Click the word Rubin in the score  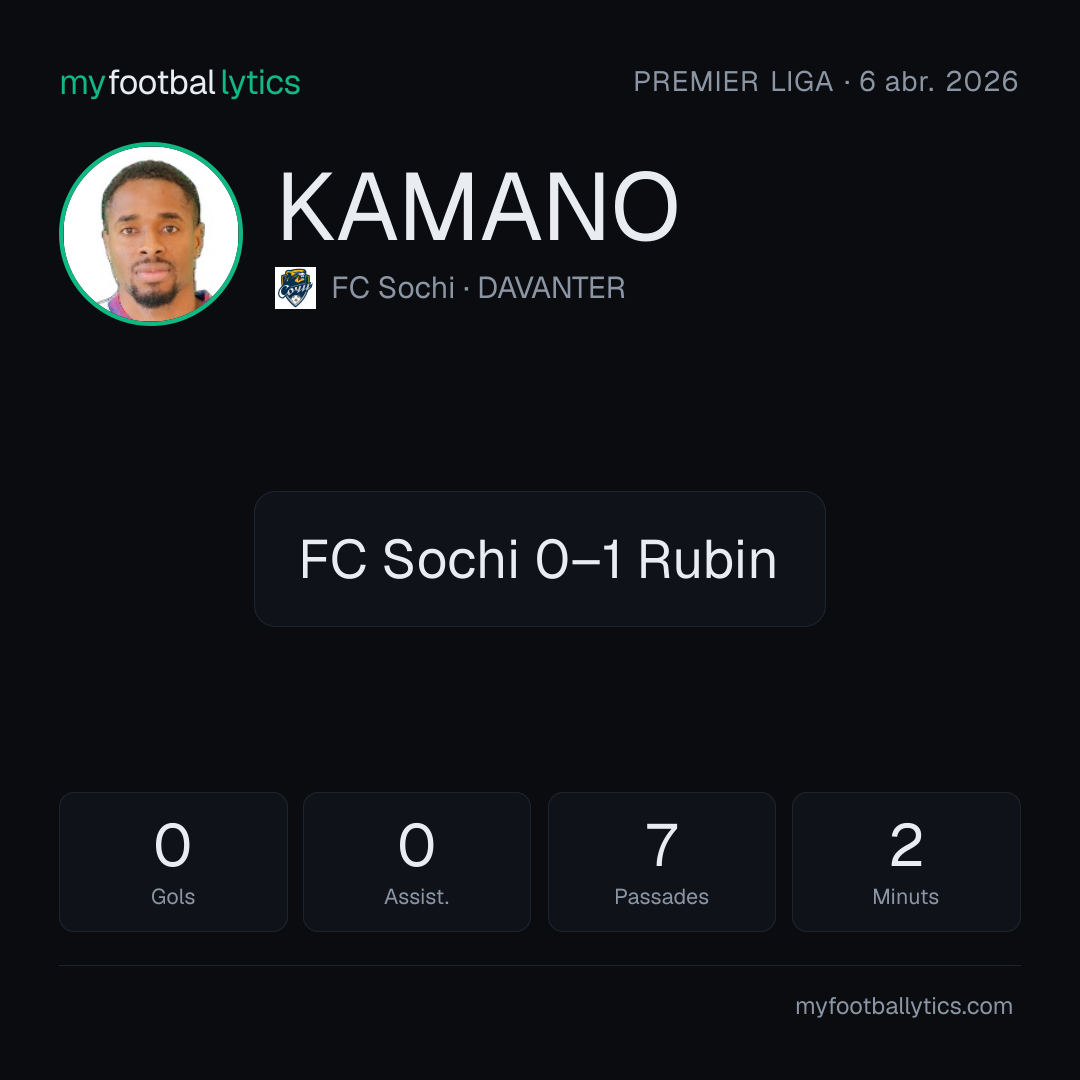(707, 559)
